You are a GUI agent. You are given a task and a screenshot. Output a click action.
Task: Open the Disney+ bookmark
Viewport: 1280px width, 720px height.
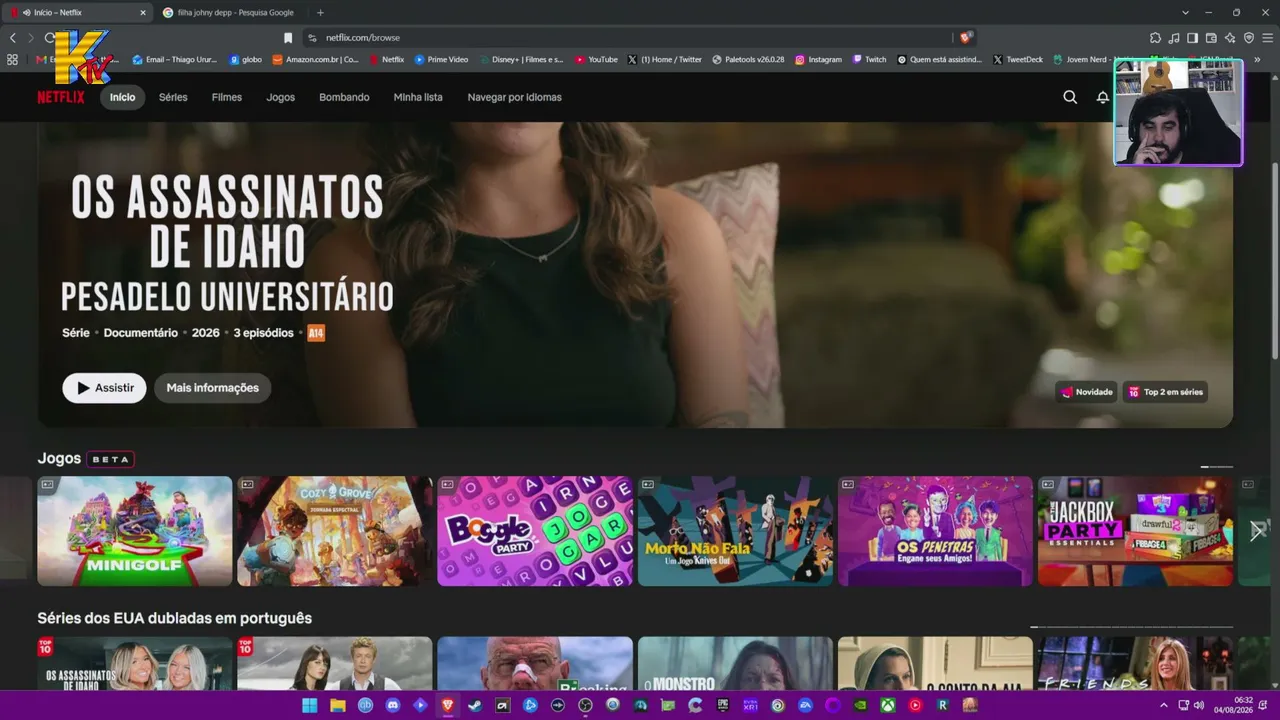click(521, 60)
